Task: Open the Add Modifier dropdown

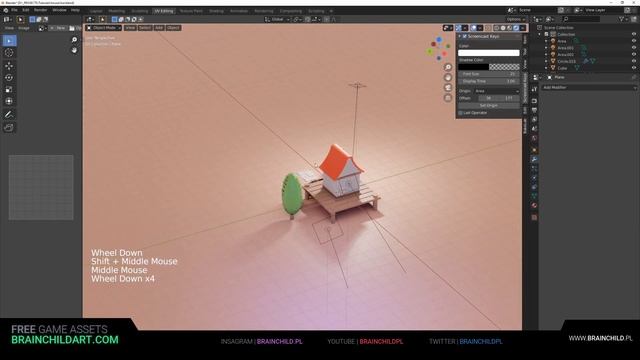Action: pyautogui.click(x=589, y=87)
